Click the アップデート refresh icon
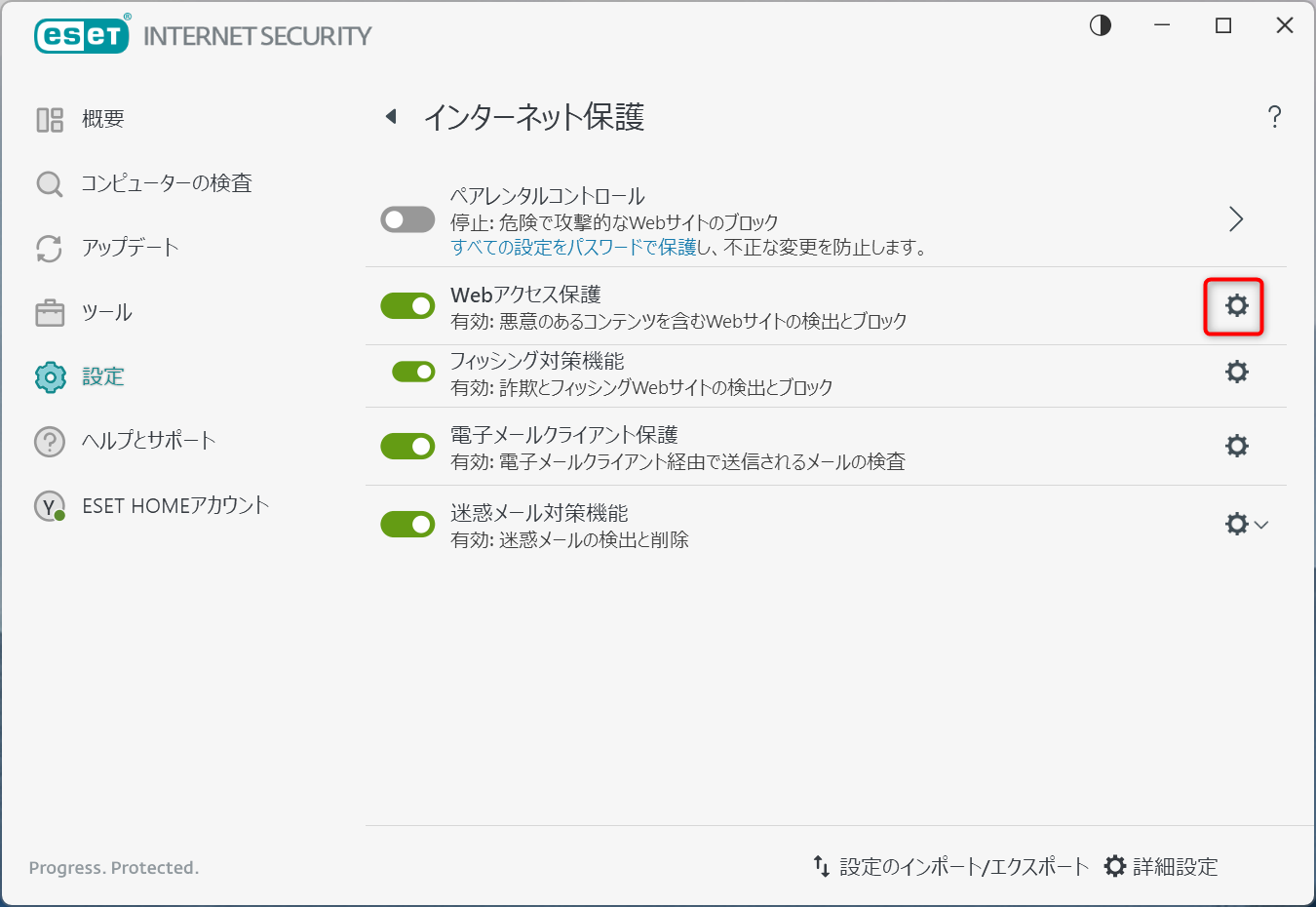1316x907 pixels. tap(50, 248)
